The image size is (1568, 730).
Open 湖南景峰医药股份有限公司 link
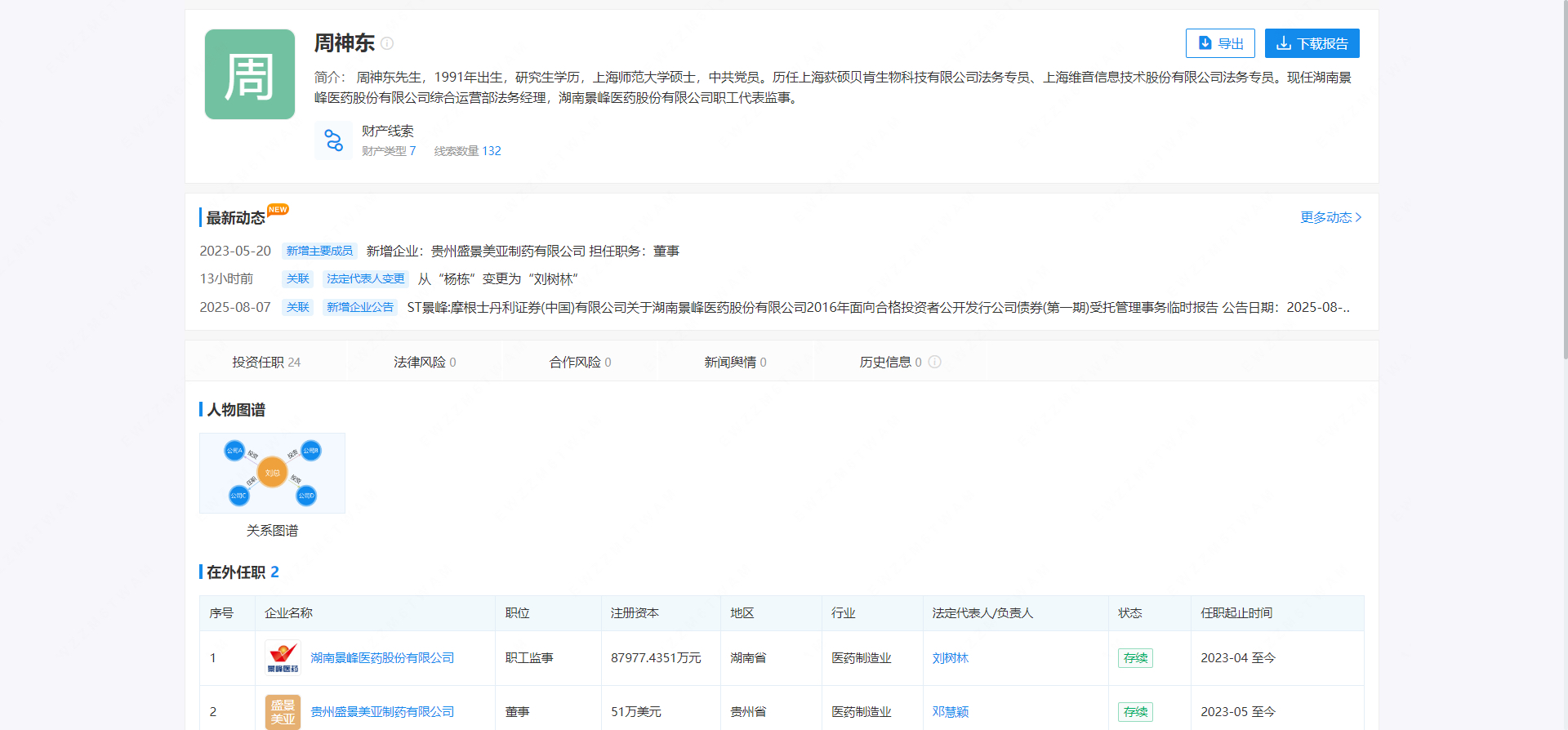pyautogui.click(x=382, y=657)
